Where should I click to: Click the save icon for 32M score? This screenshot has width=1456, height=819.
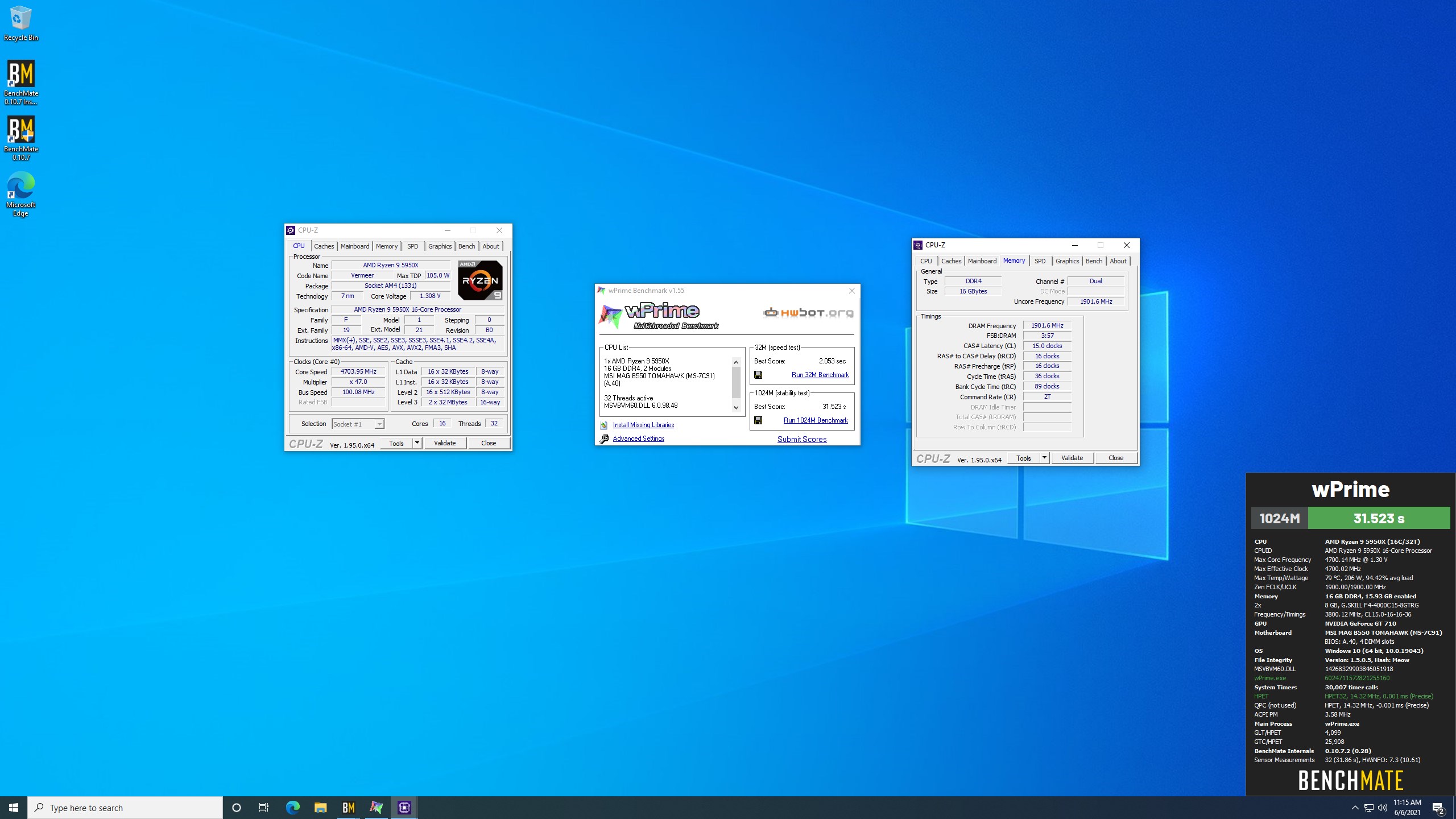(758, 375)
